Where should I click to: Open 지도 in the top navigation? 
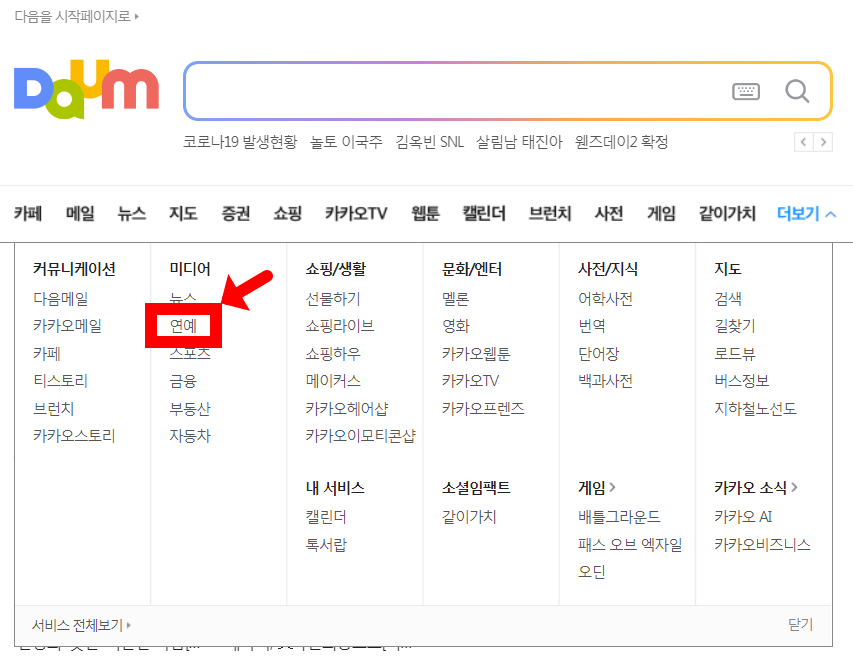tap(183, 214)
